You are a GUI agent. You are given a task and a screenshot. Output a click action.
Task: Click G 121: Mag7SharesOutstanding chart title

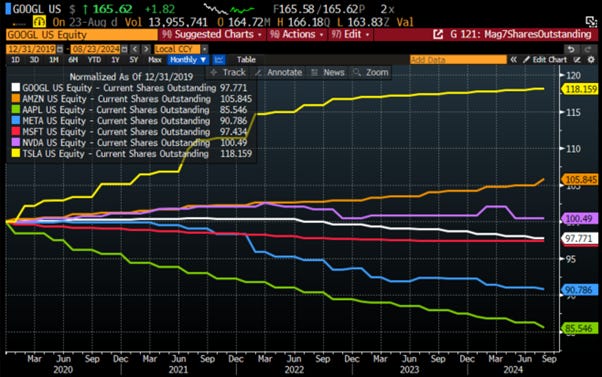coord(520,35)
